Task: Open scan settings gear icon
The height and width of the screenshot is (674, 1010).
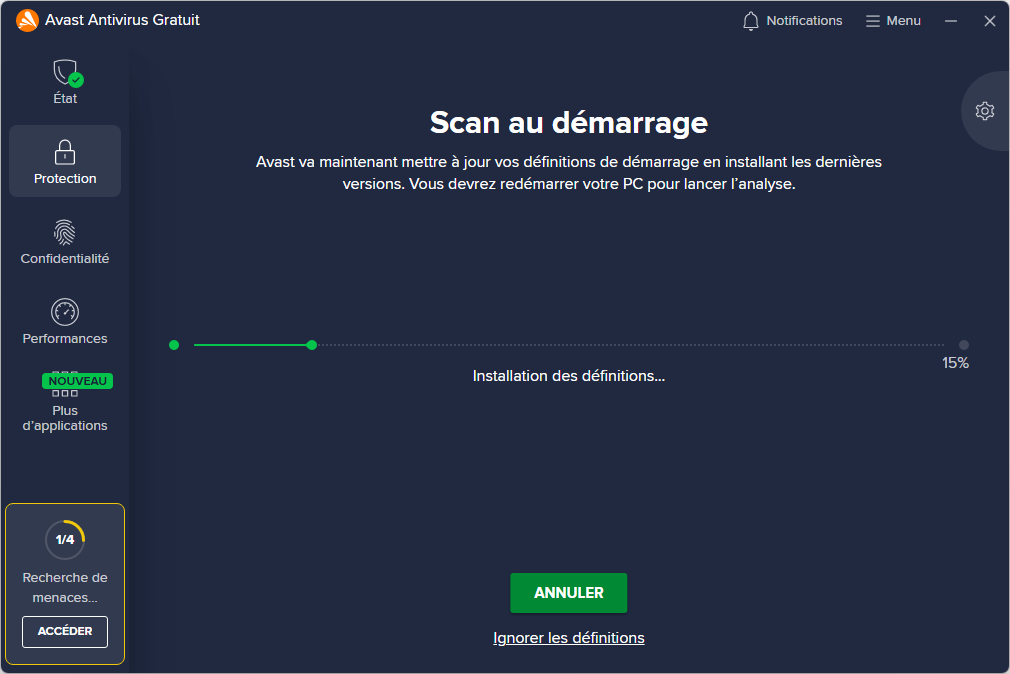Action: pyautogui.click(x=984, y=111)
